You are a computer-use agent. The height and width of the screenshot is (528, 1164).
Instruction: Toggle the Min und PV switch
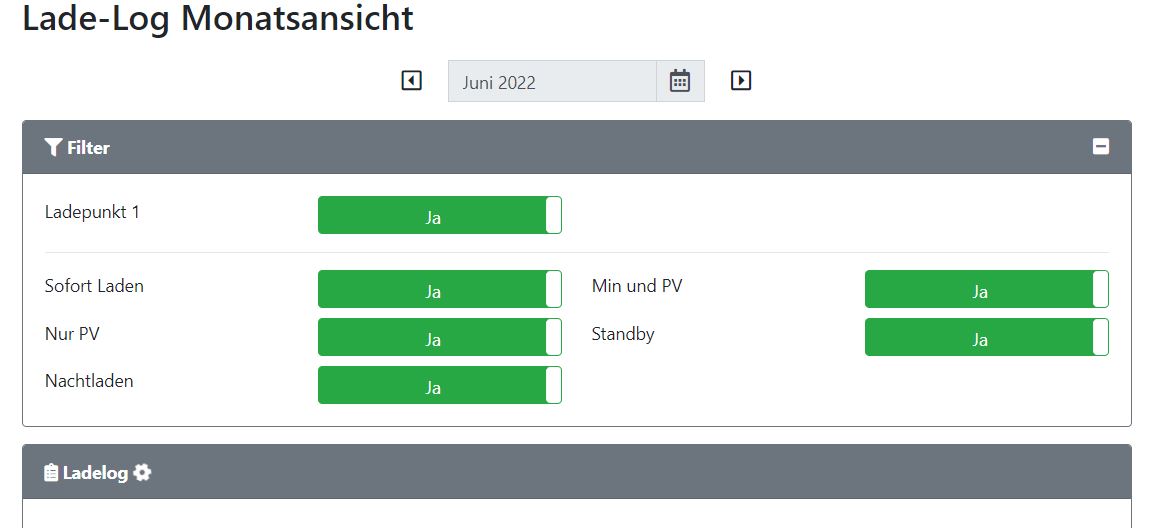pos(986,290)
